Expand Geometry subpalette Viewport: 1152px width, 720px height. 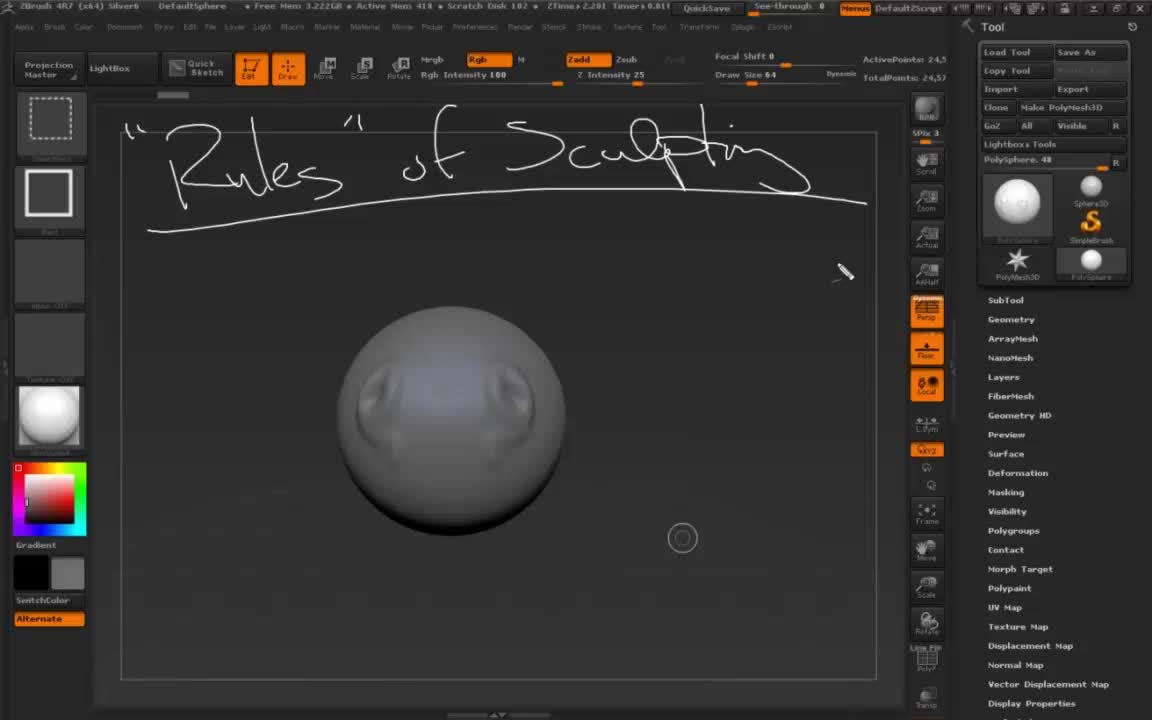(1011, 320)
